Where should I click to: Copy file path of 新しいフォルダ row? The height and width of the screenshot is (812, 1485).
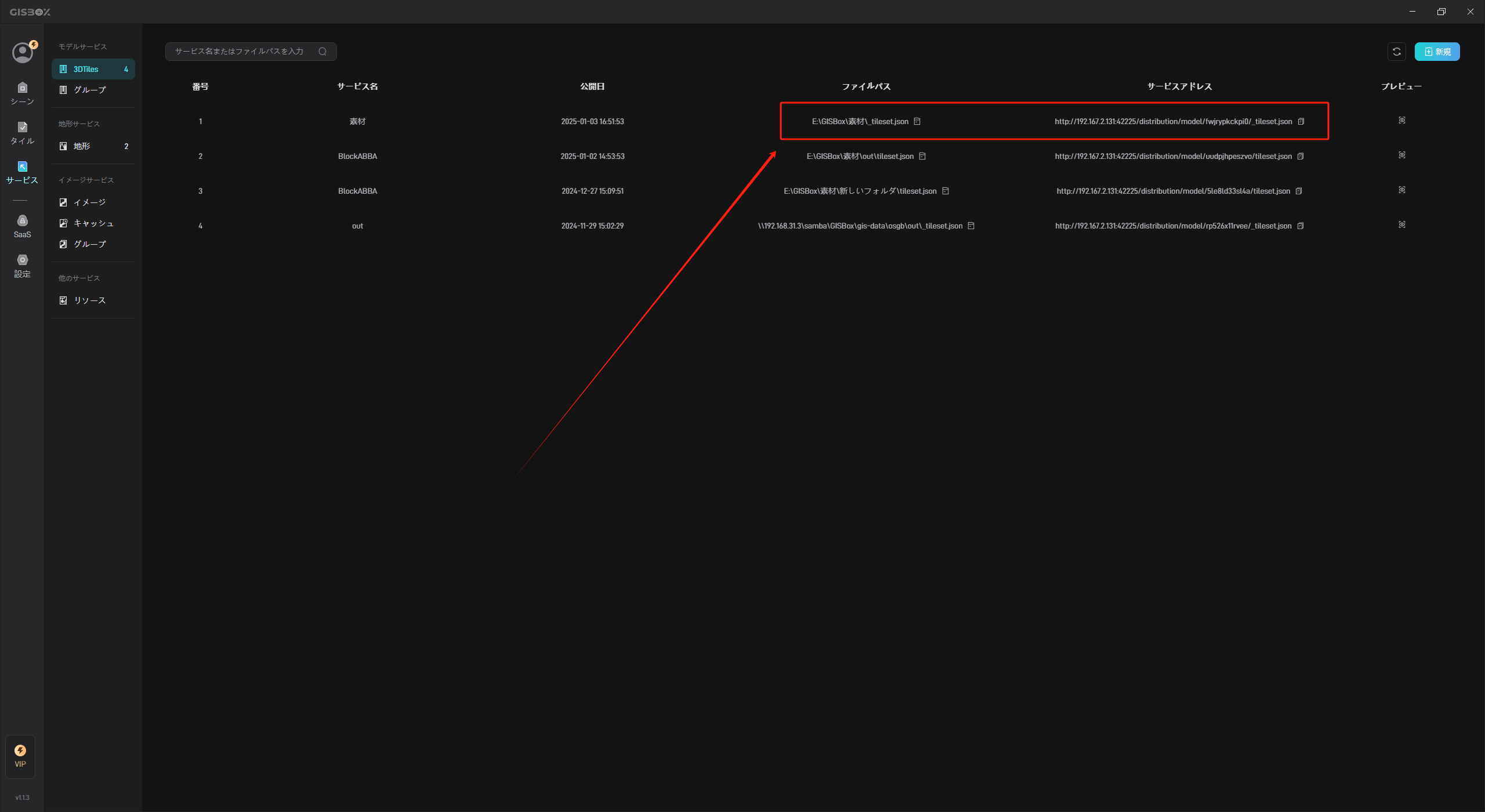[x=946, y=191]
